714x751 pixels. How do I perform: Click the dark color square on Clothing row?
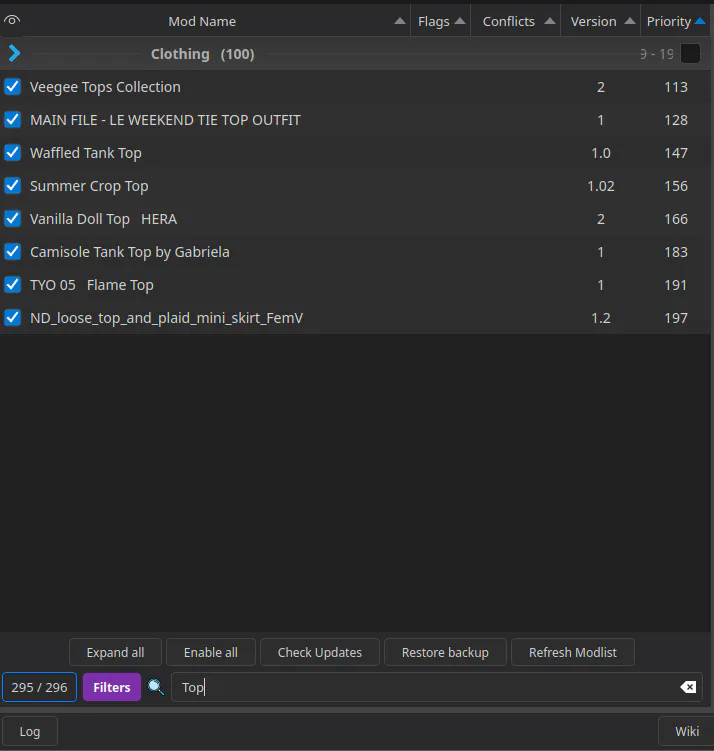(x=690, y=54)
